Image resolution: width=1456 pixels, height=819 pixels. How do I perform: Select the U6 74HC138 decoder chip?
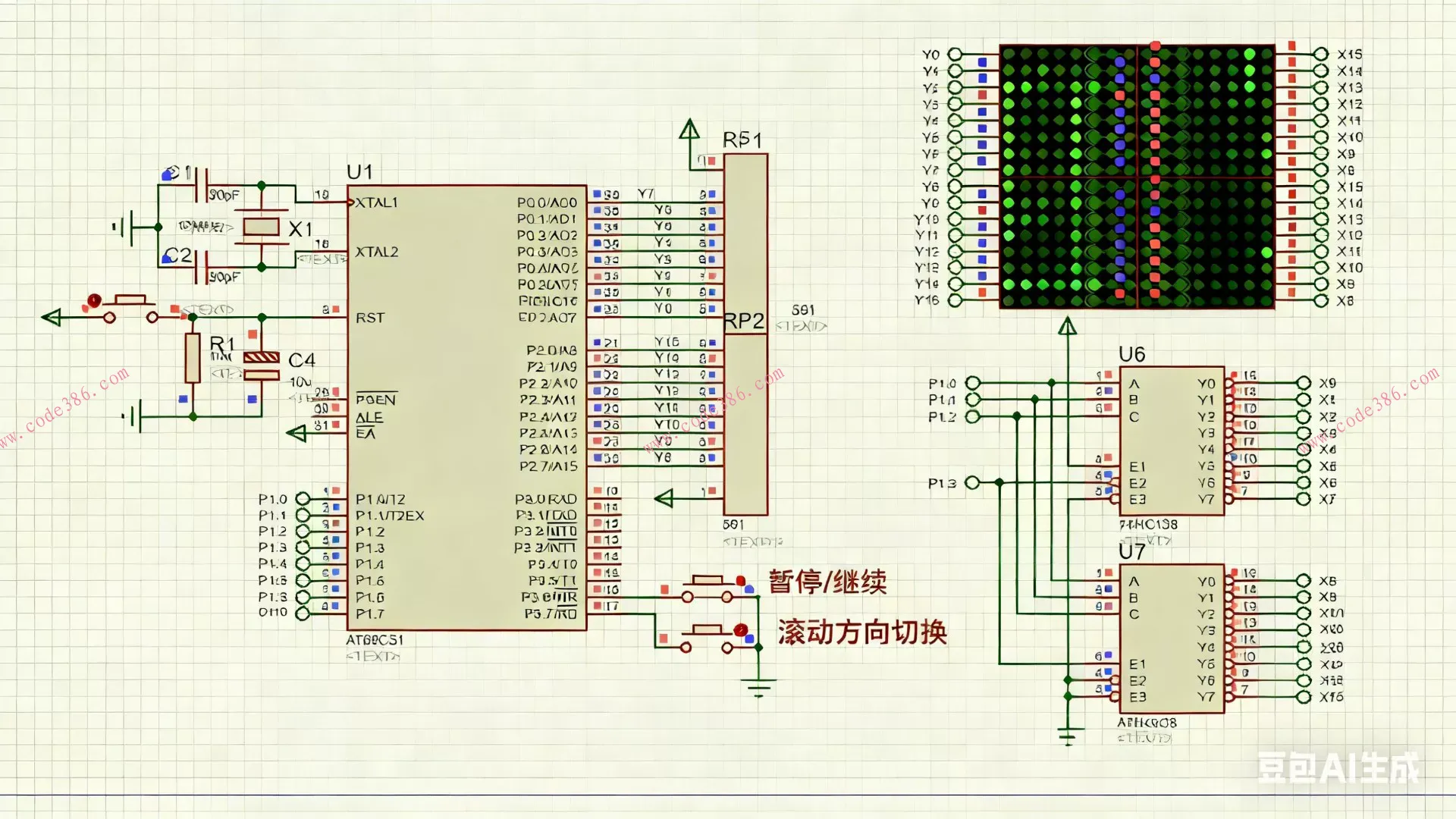click(x=1171, y=441)
